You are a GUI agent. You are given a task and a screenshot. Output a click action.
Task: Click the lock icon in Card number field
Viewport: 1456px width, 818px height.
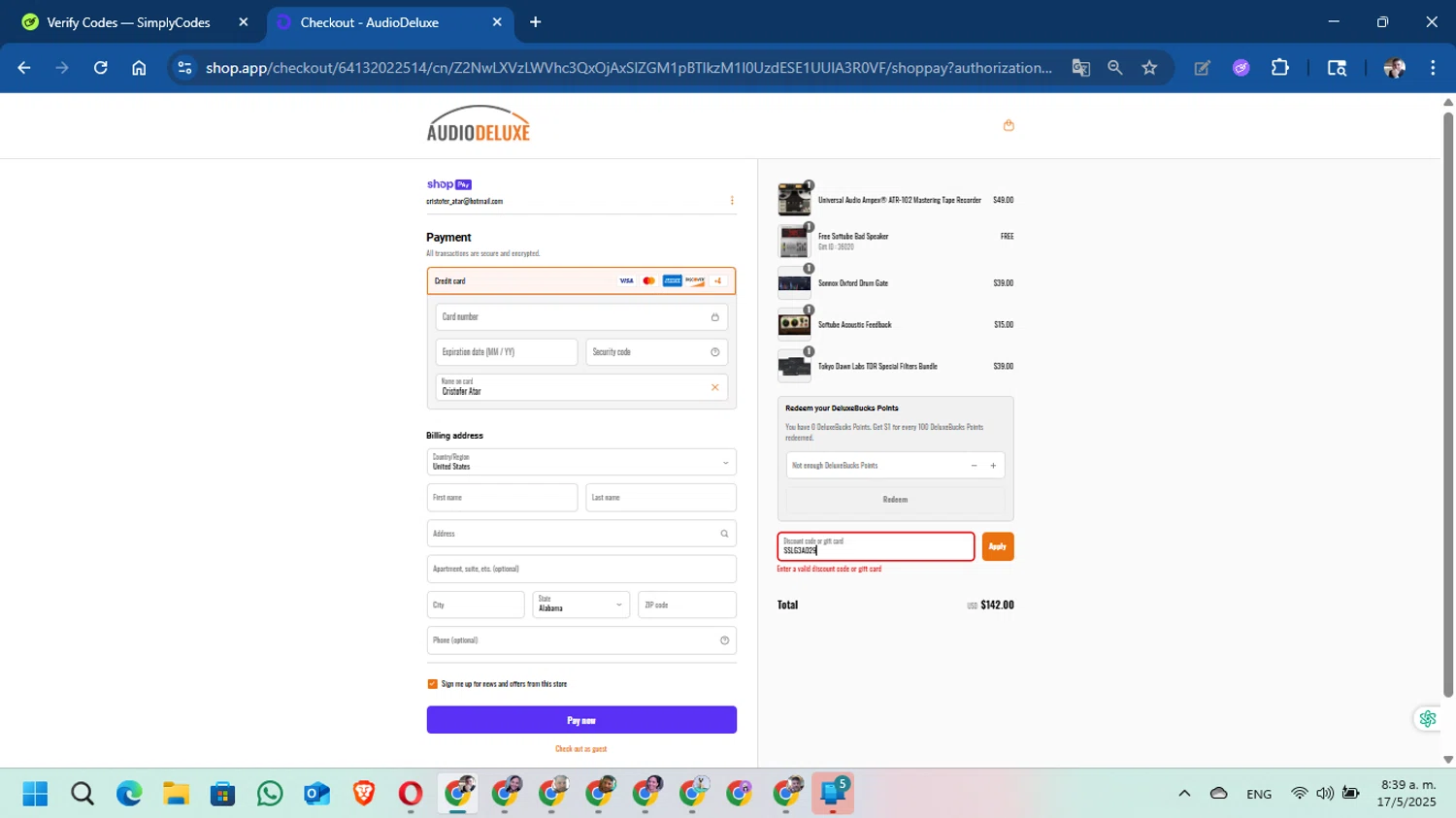pos(715,317)
